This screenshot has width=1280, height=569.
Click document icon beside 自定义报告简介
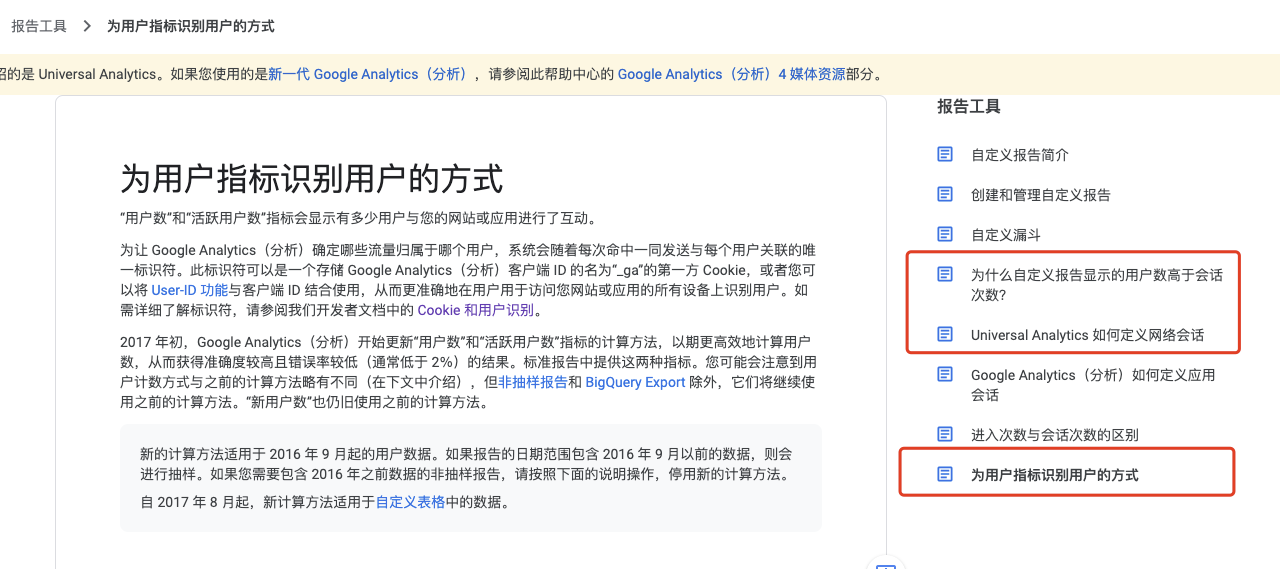[945, 154]
